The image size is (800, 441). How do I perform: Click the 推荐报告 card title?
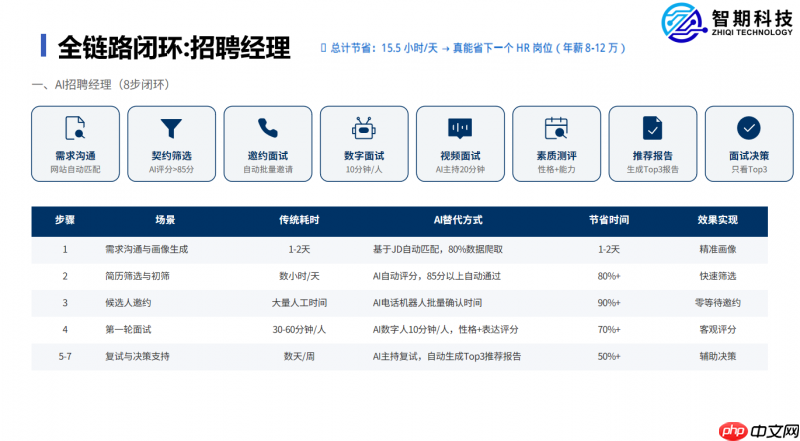[x=653, y=156]
